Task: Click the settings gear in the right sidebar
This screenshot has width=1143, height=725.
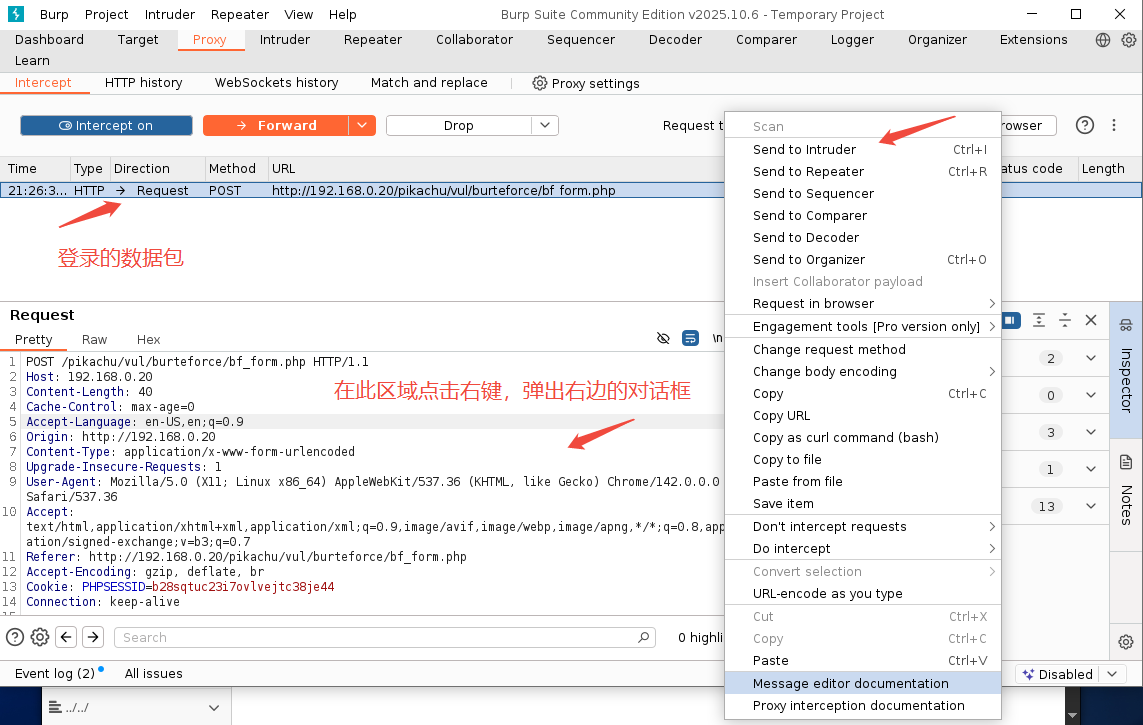Action: pos(1126,642)
